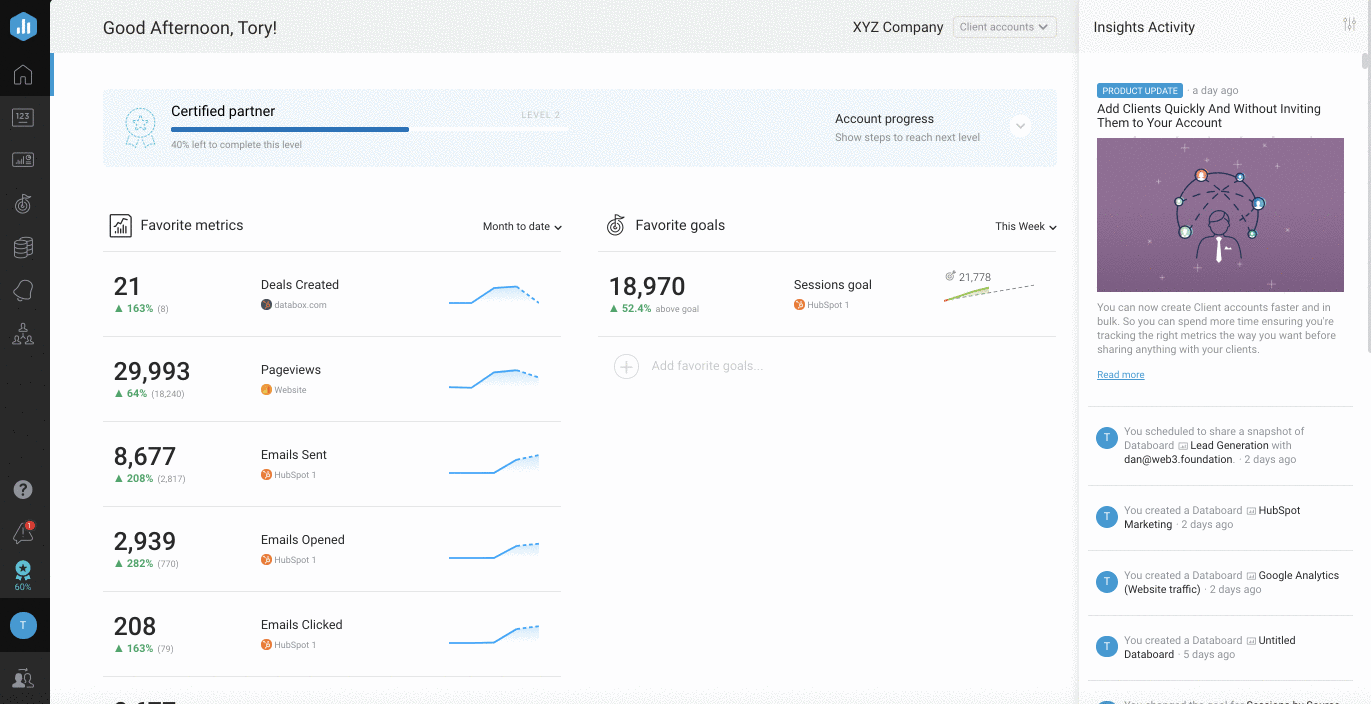
Task: Click the Pageviews sparkline chart
Action: 494,379
